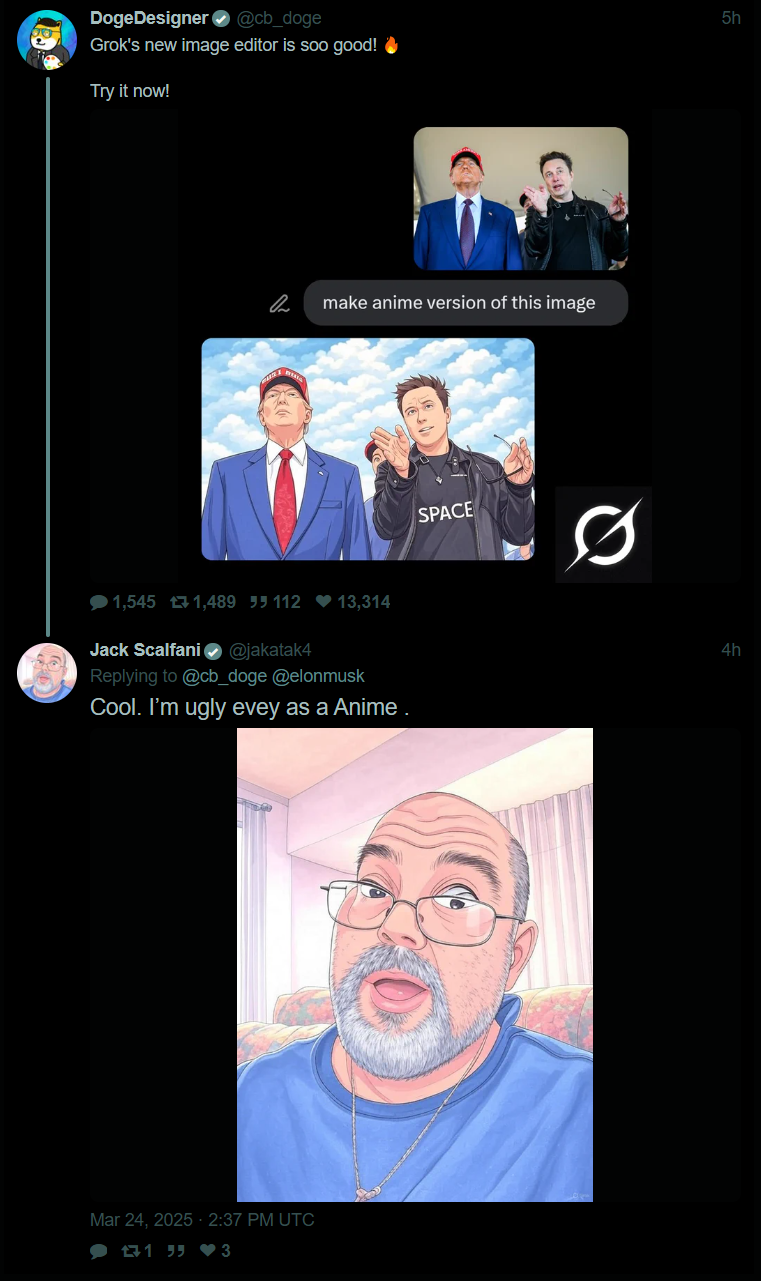Click the heart icon with 3 likes

pos(209,1251)
